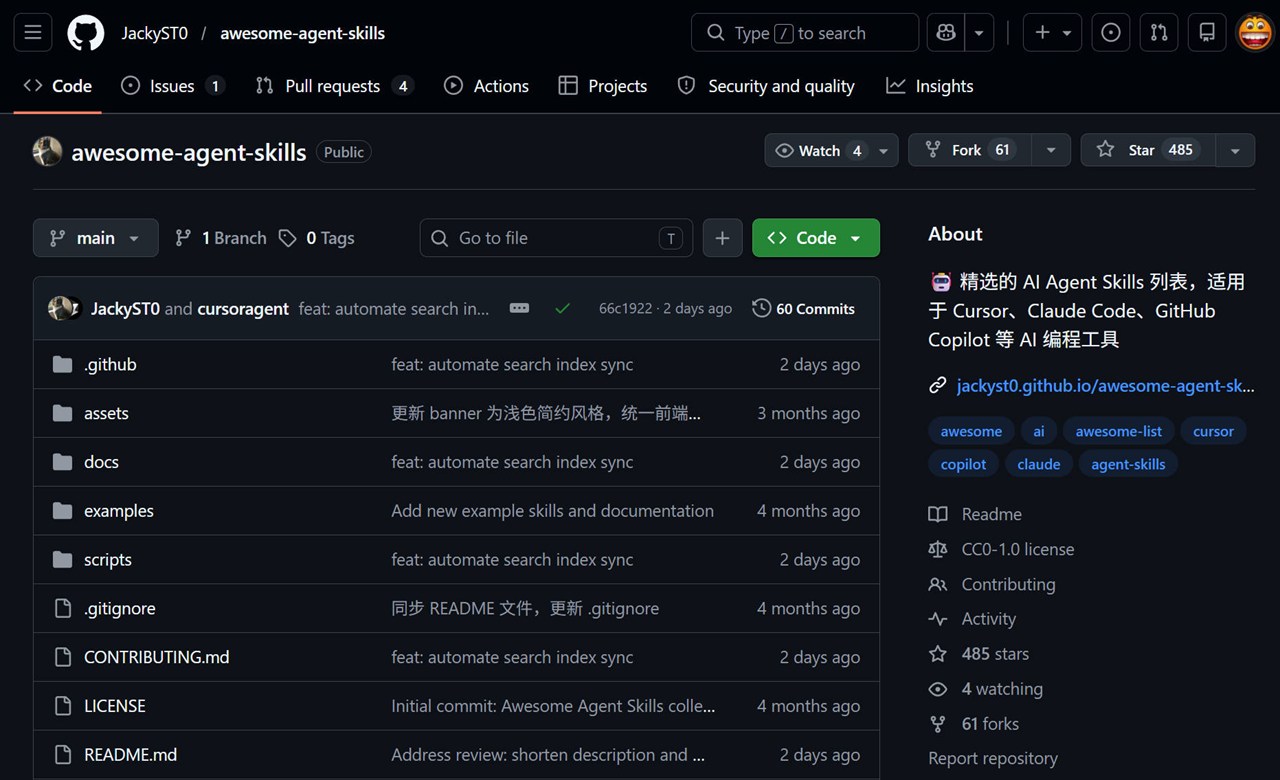Switch to the Pull requests tab
The image size is (1280, 780).
[x=334, y=86]
